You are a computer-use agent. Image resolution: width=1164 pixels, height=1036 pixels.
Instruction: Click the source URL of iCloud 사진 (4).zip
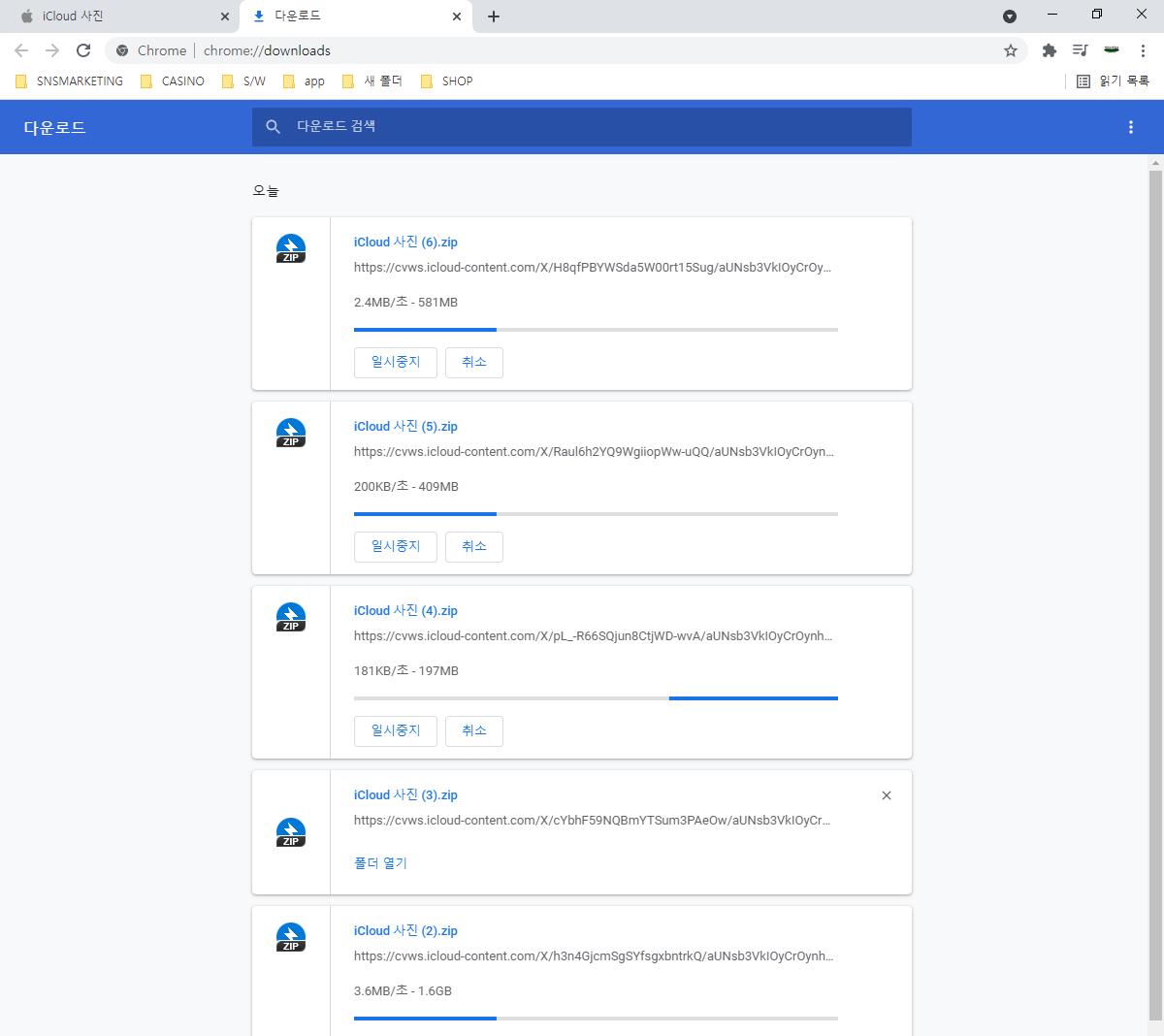click(594, 636)
